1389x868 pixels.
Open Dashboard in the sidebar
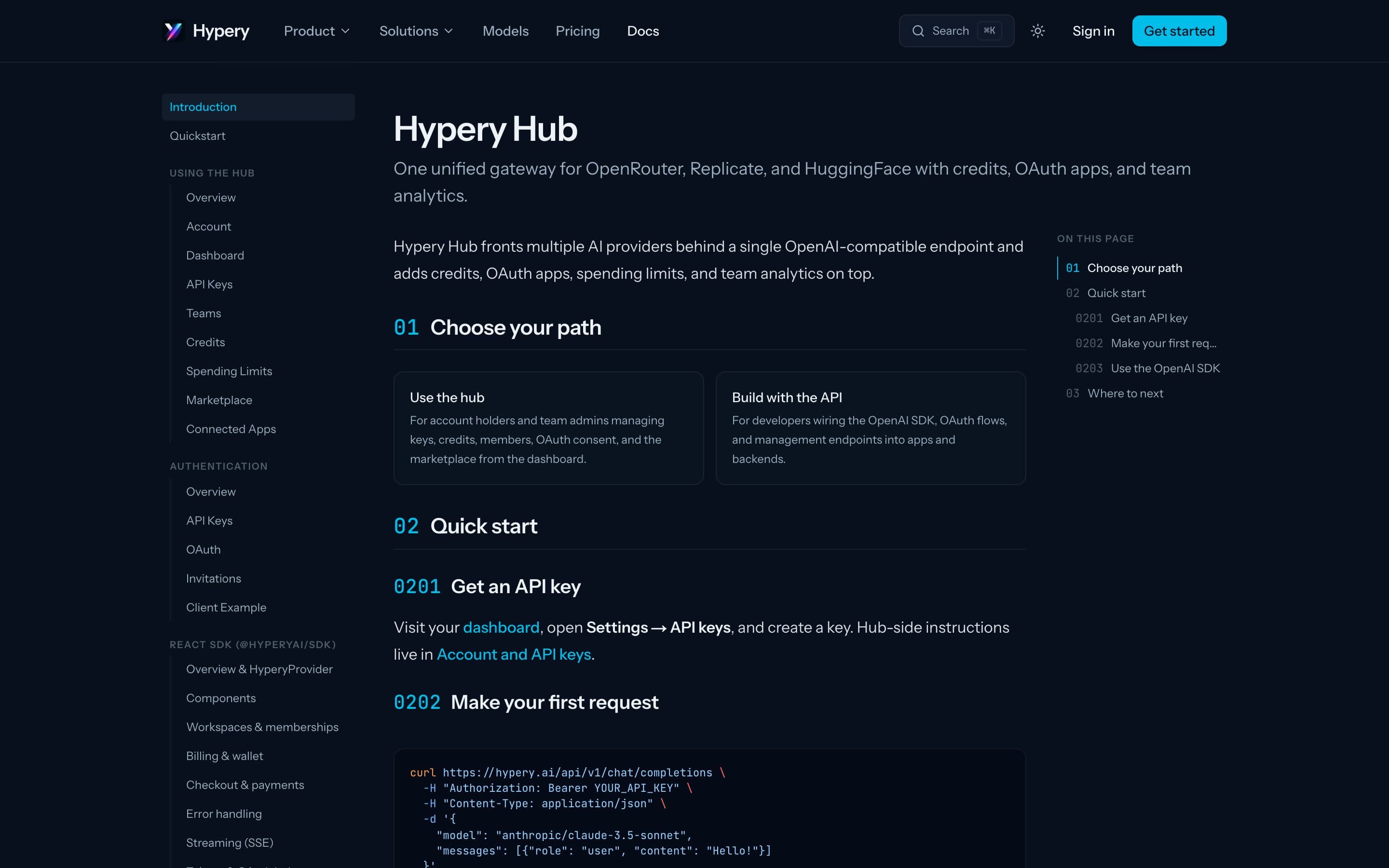click(x=215, y=256)
